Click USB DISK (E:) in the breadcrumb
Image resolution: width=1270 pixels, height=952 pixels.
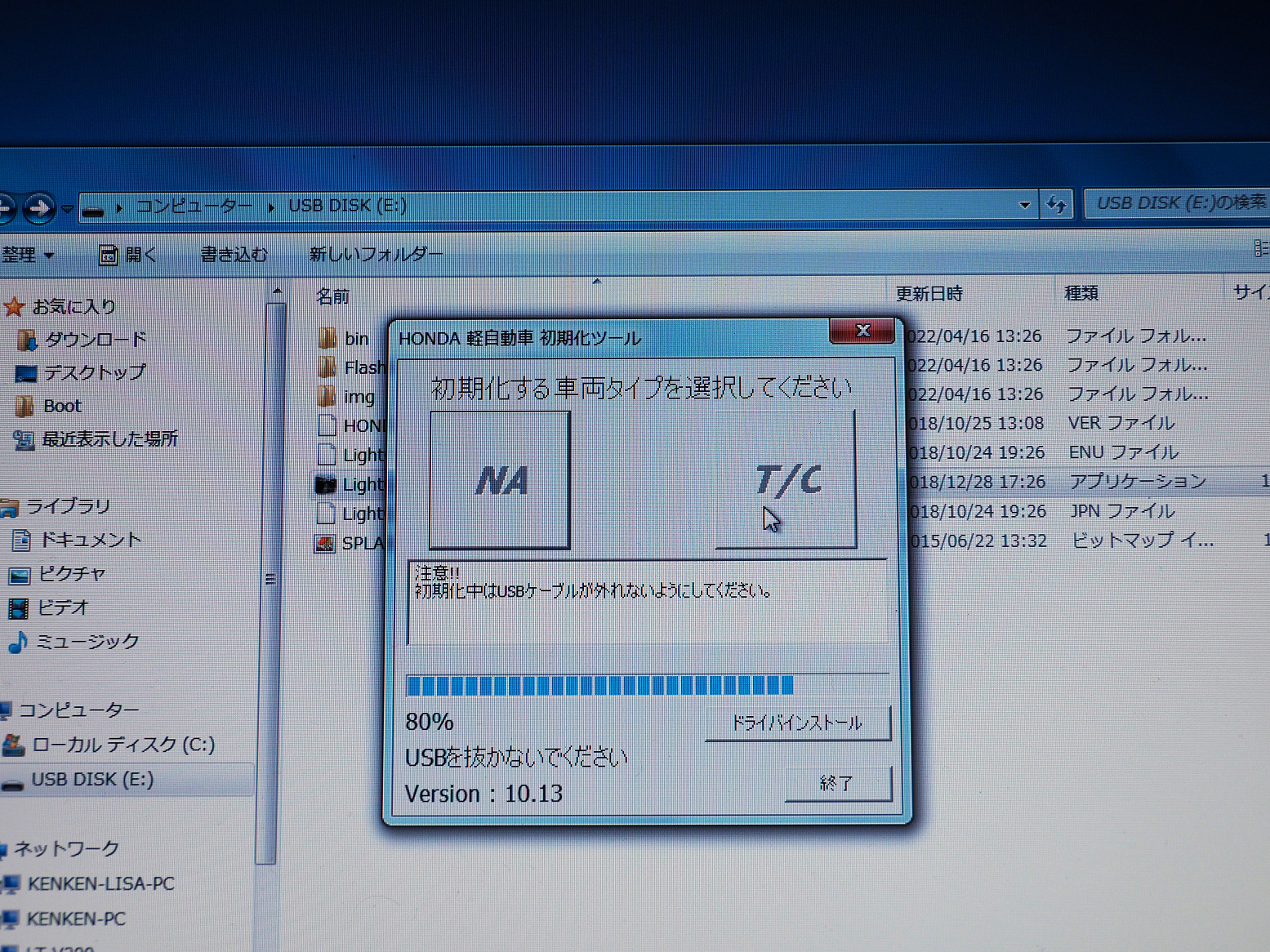tap(347, 205)
